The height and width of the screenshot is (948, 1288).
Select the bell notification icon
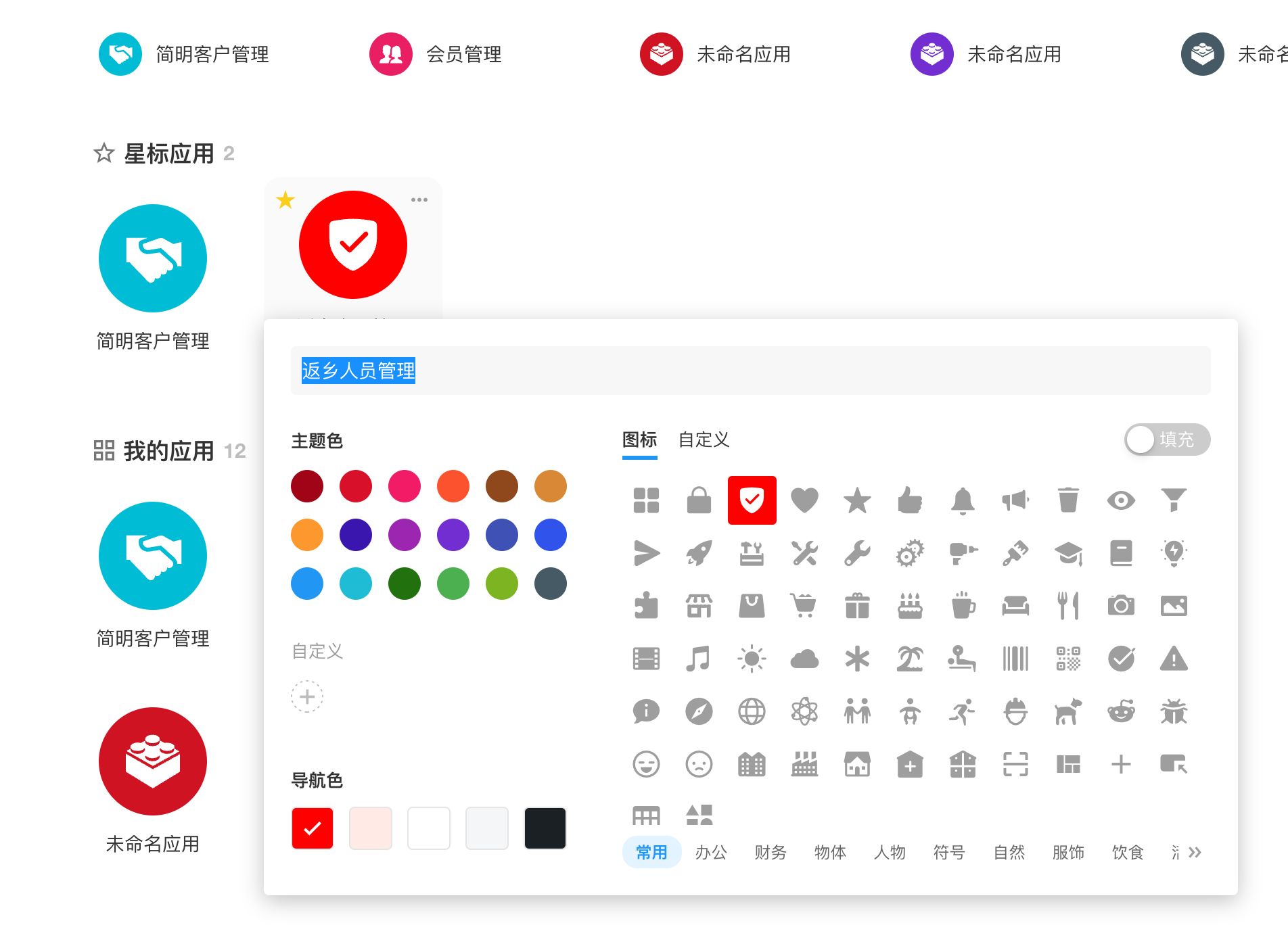[x=963, y=500]
